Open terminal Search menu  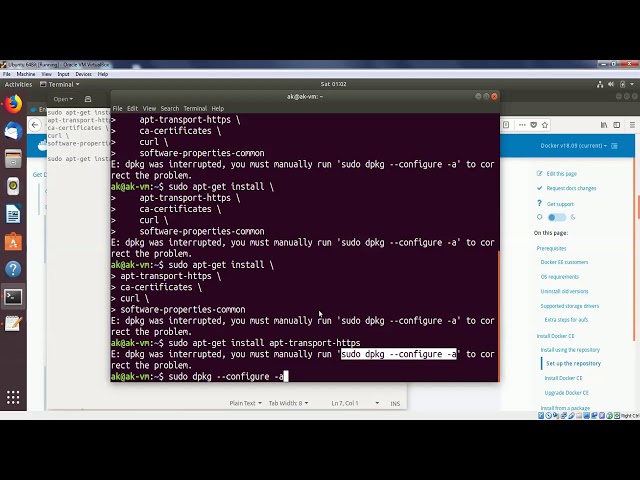point(170,109)
